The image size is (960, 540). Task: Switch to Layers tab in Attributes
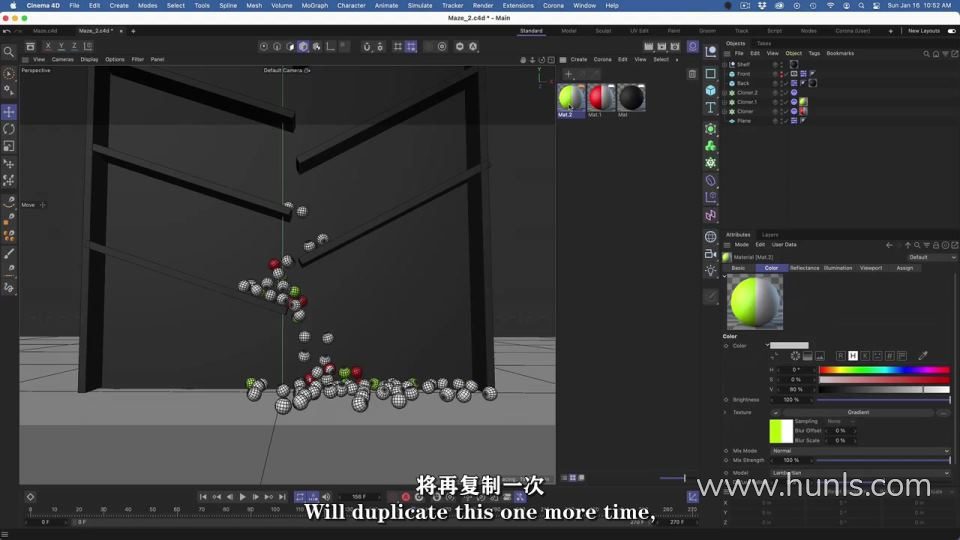(770, 235)
